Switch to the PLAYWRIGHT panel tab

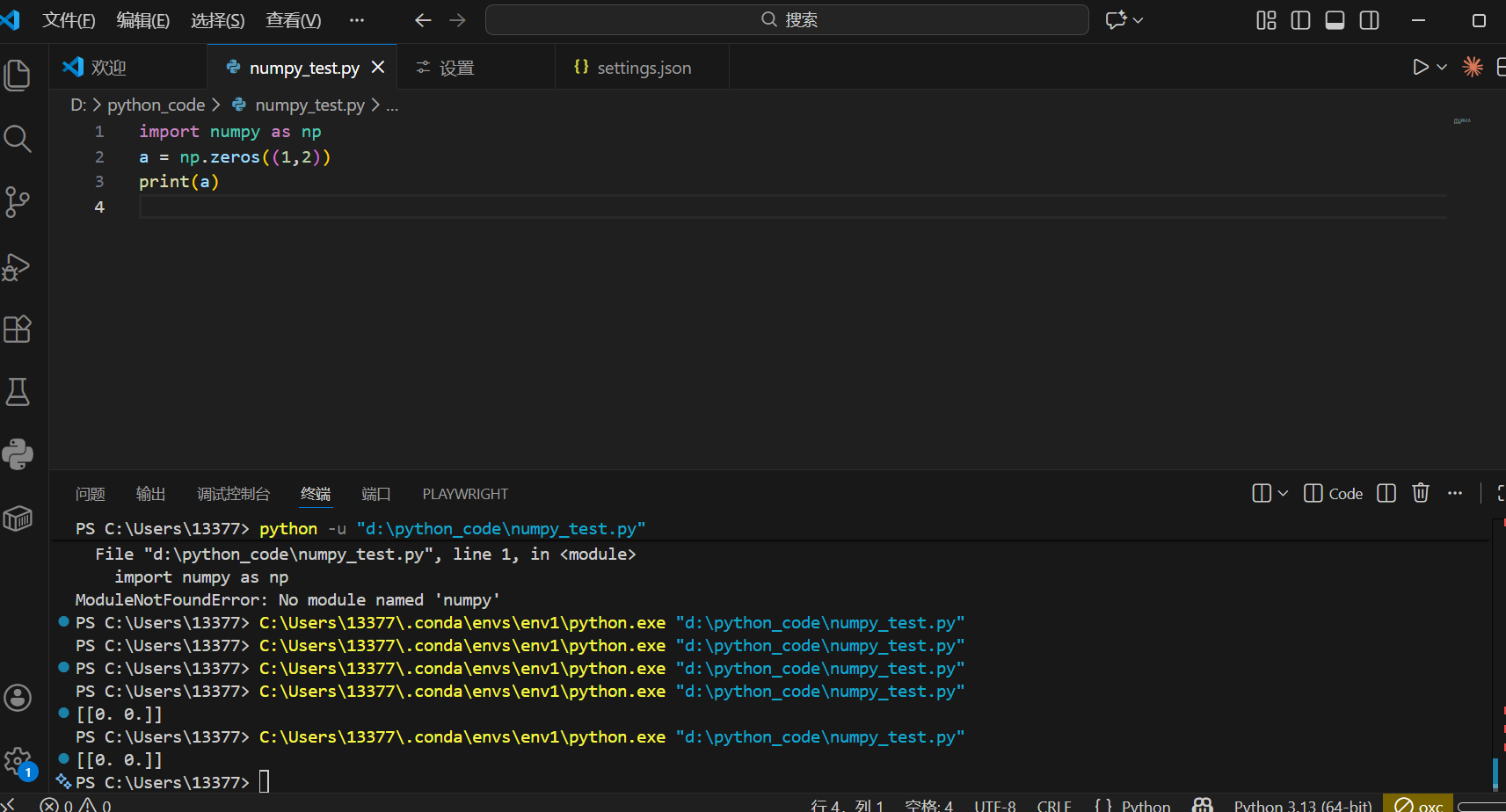[x=465, y=494]
